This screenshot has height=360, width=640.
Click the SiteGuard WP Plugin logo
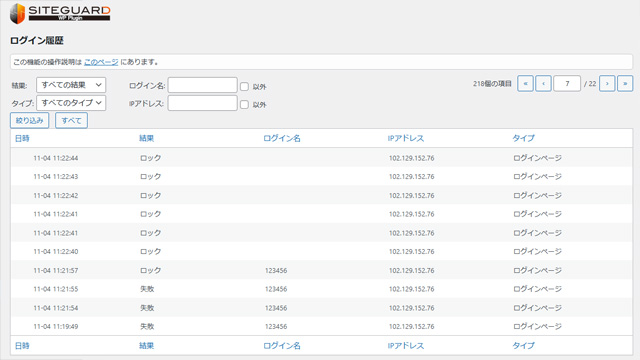click(60, 13)
